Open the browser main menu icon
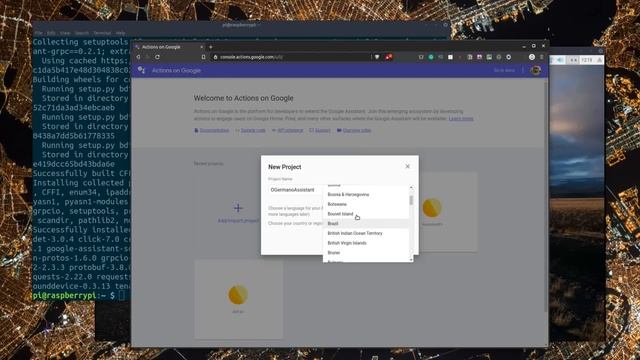Image resolution: width=640 pixels, height=360 pixels. tap(542, 57)
